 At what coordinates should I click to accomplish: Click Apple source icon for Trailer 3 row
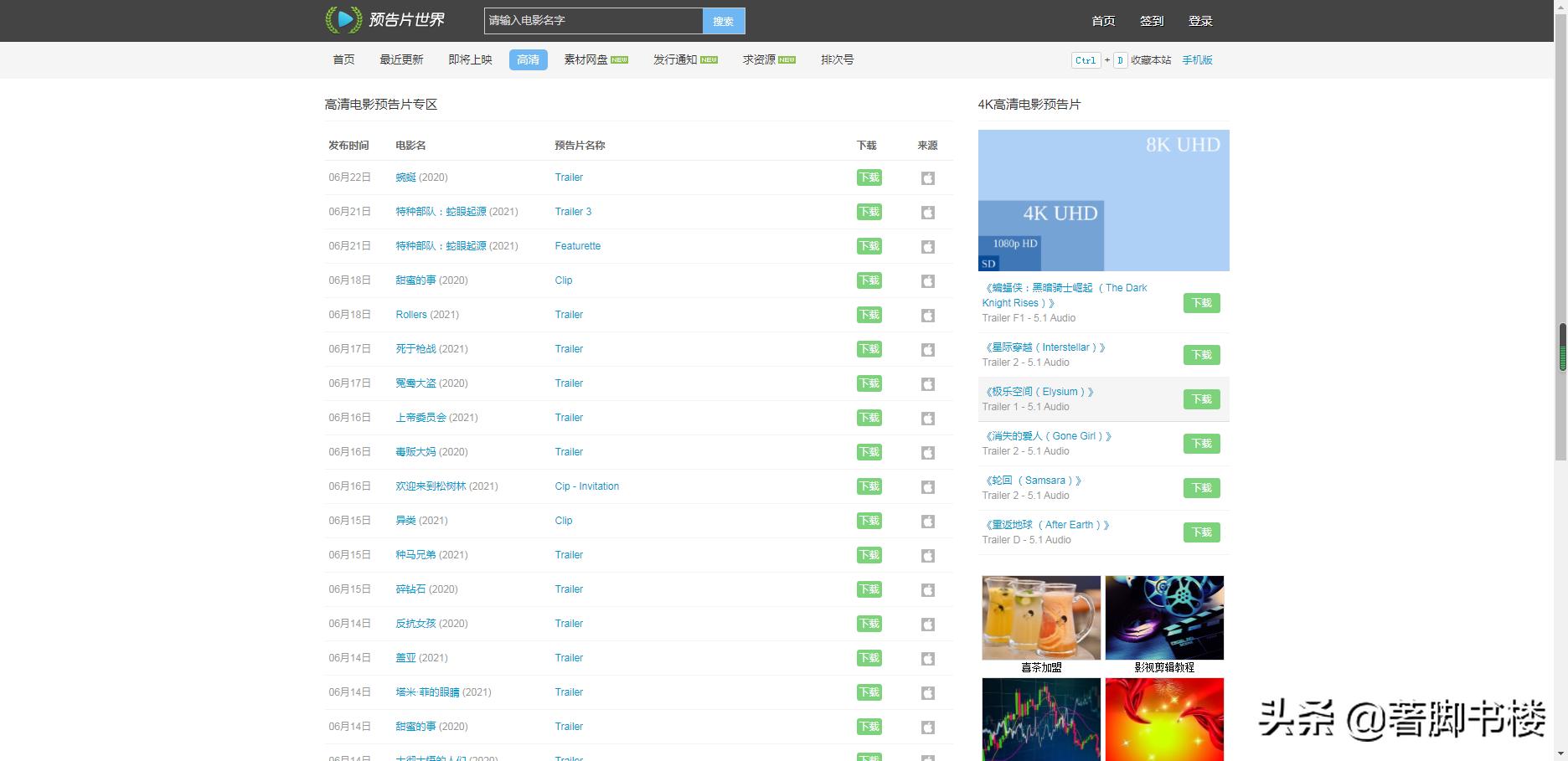[928, 213]
